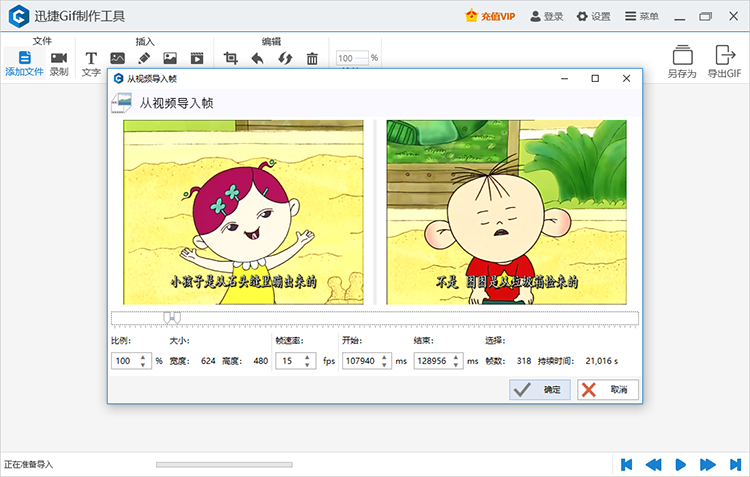Viewport: 750px width, 477px height.
Task: Click the 高度 480 height value
Action: pyautogui.click(x=261, y=361)
